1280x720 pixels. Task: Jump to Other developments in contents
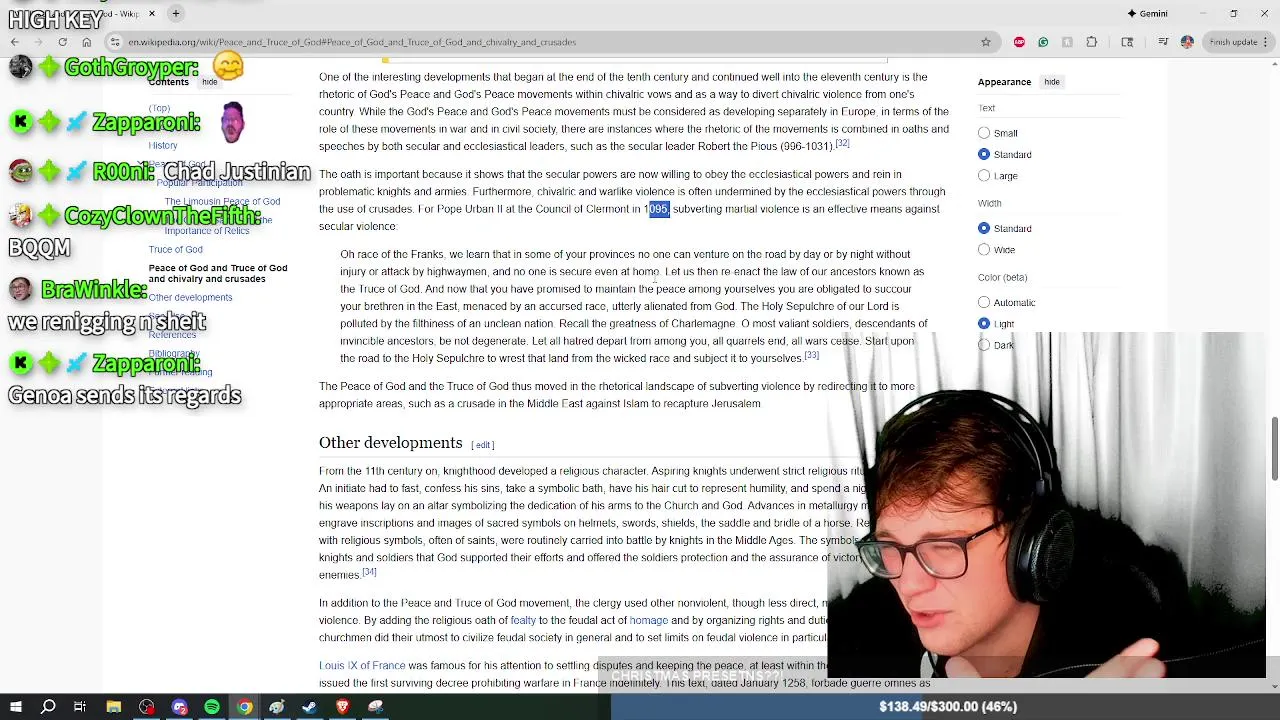pos(190,297)
